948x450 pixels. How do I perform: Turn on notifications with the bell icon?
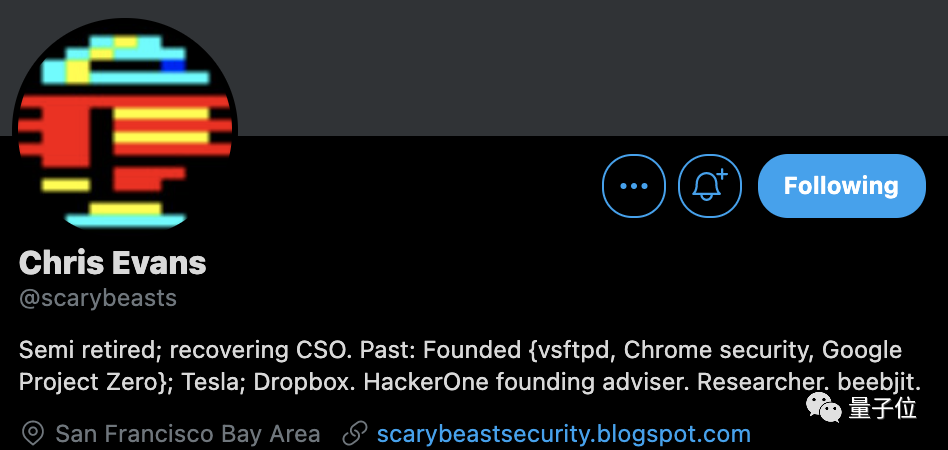(x=710, y=186)
